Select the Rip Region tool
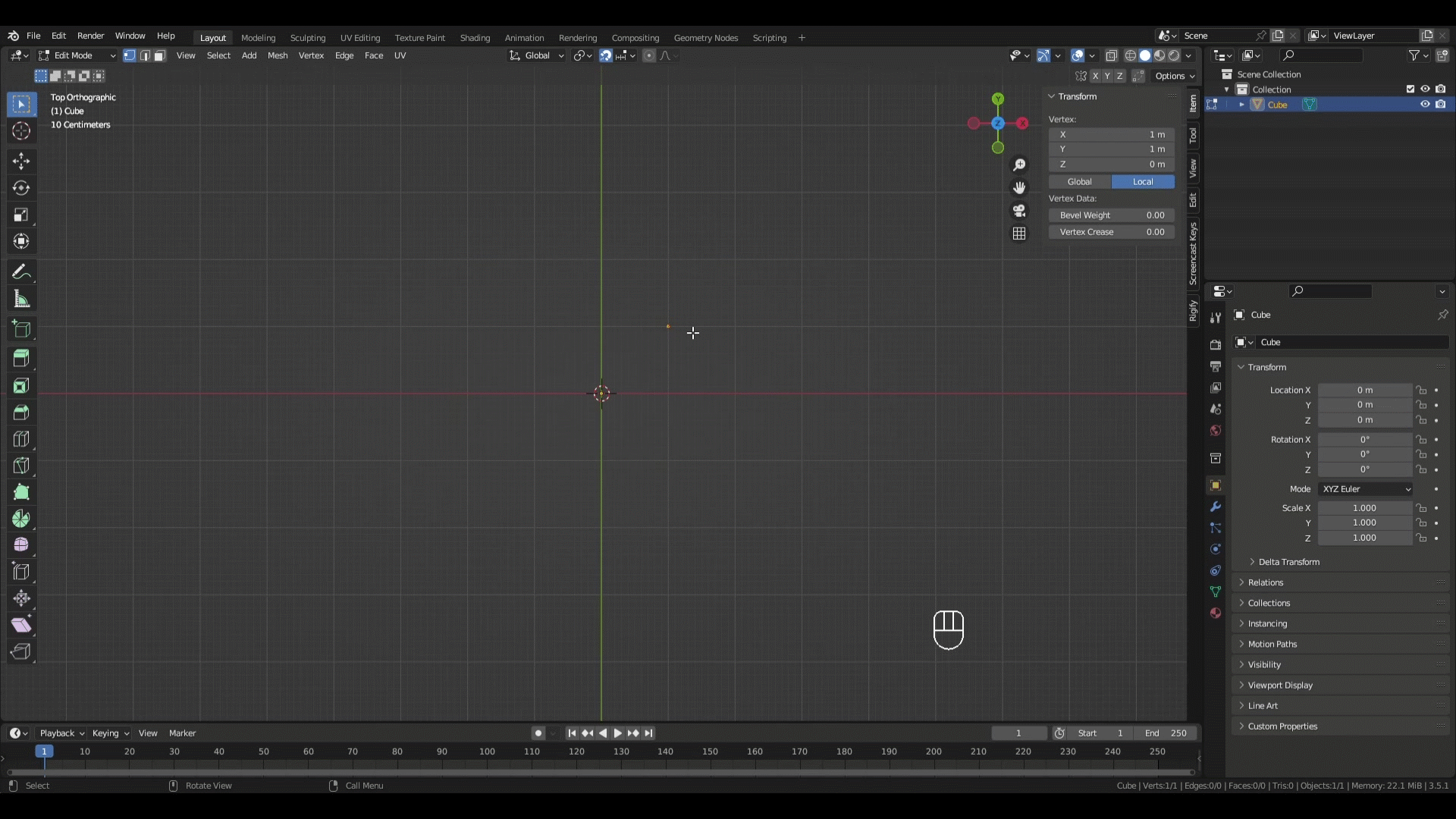Image resolution: width=1456 pixels, height=819 pixels. (21, 651)
